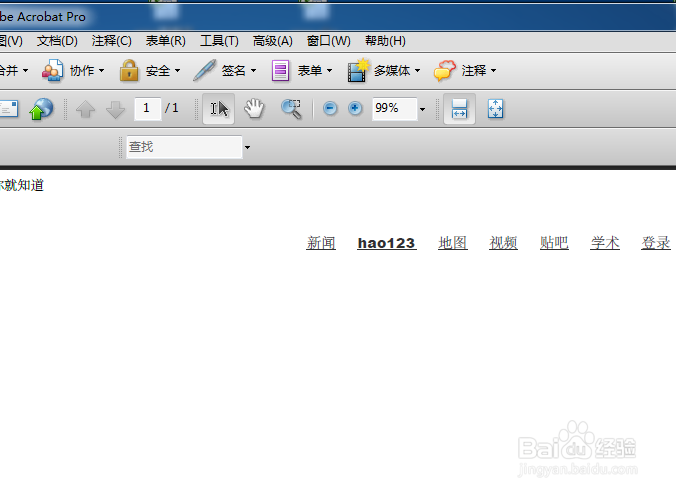Choose the Marquee Zoom magnifier tool
676x493 pixels.
tap(291, 109)
